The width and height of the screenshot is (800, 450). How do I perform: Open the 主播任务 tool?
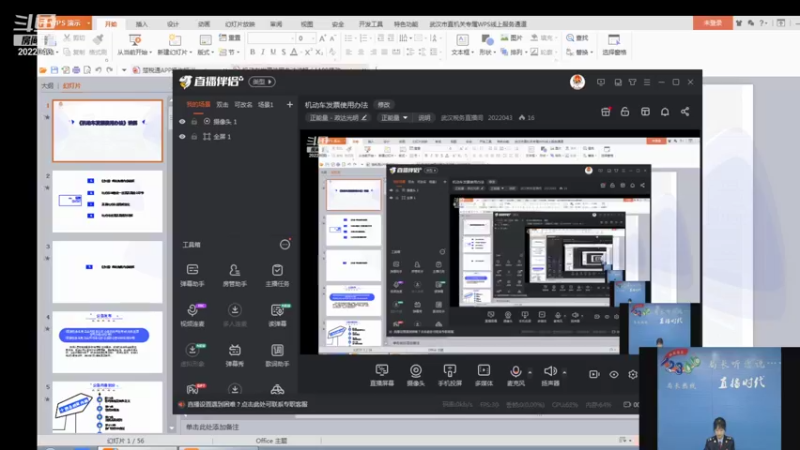(277, 274)
